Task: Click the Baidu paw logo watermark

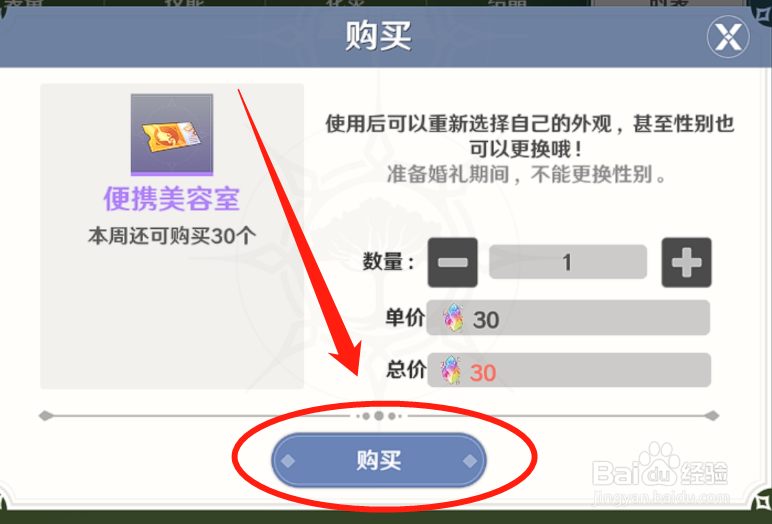Action: 660,463
